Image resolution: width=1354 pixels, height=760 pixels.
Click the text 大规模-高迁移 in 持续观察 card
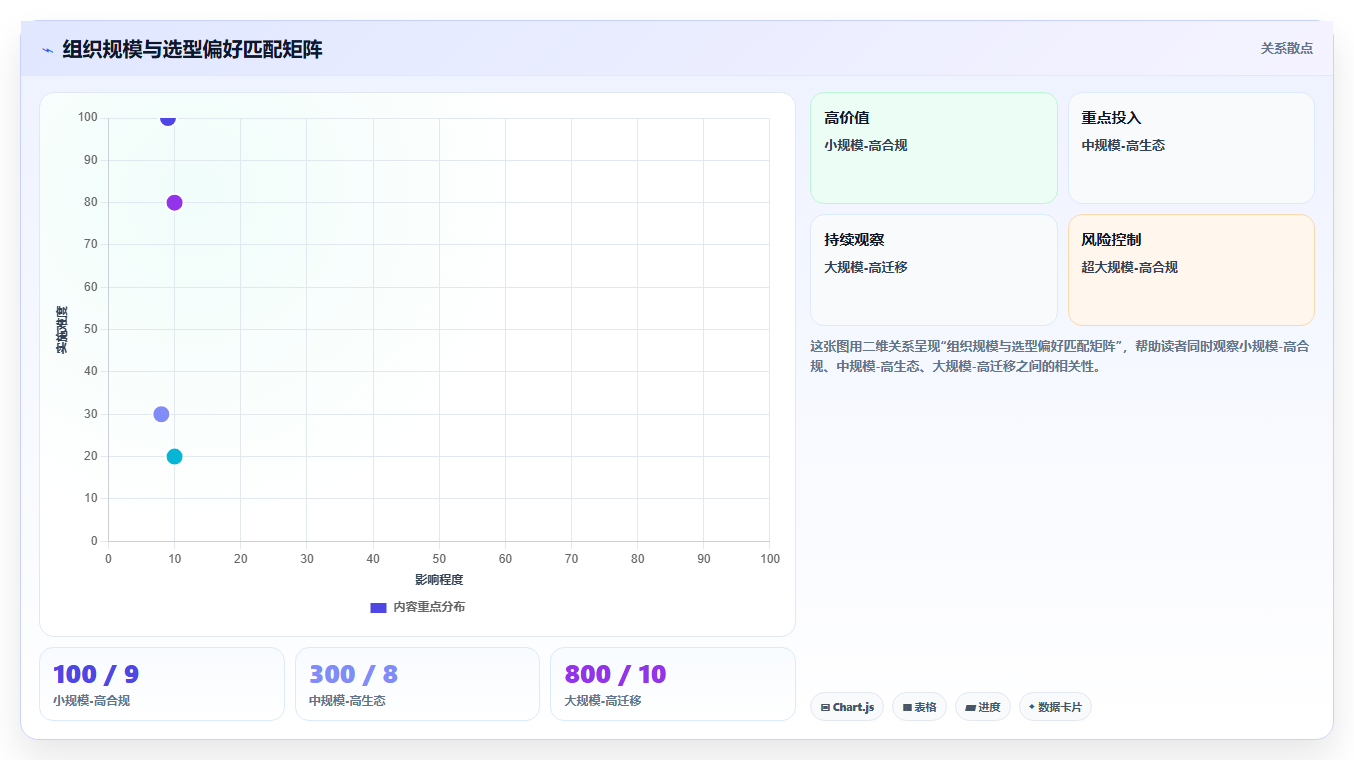coord(866,267)
